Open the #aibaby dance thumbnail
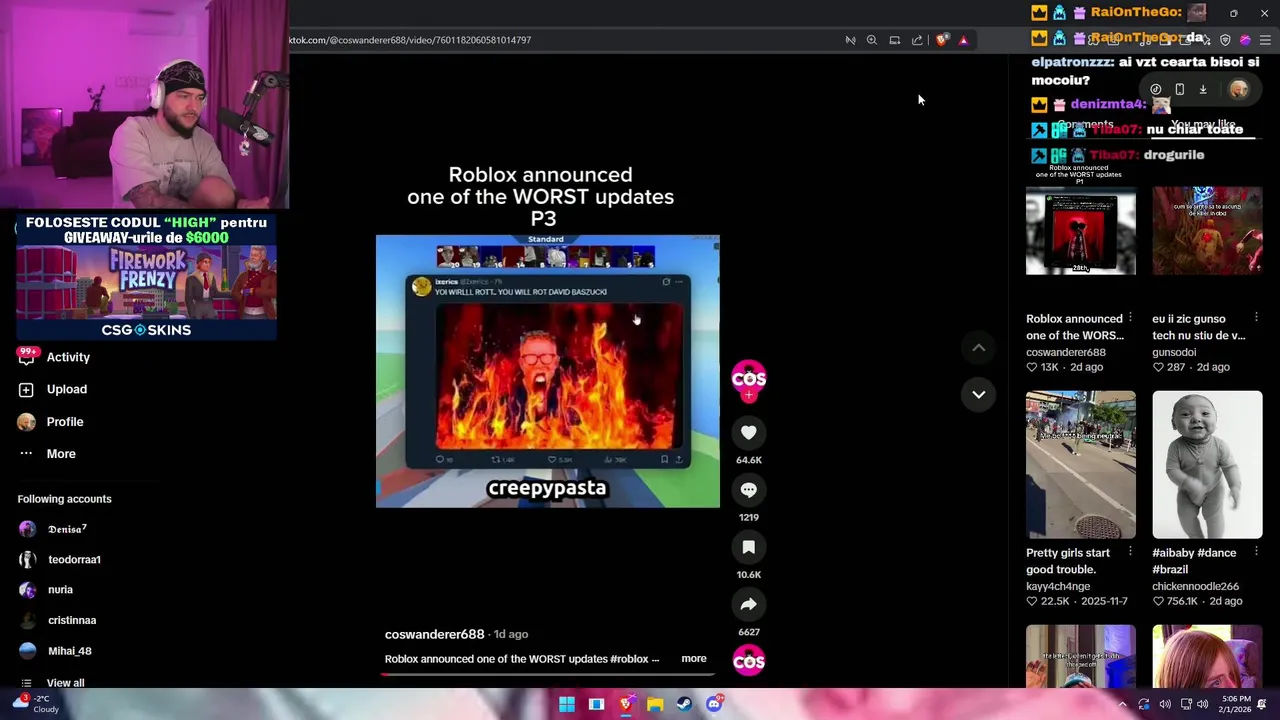1280x720 pixels. click(x=1207, y=464)
